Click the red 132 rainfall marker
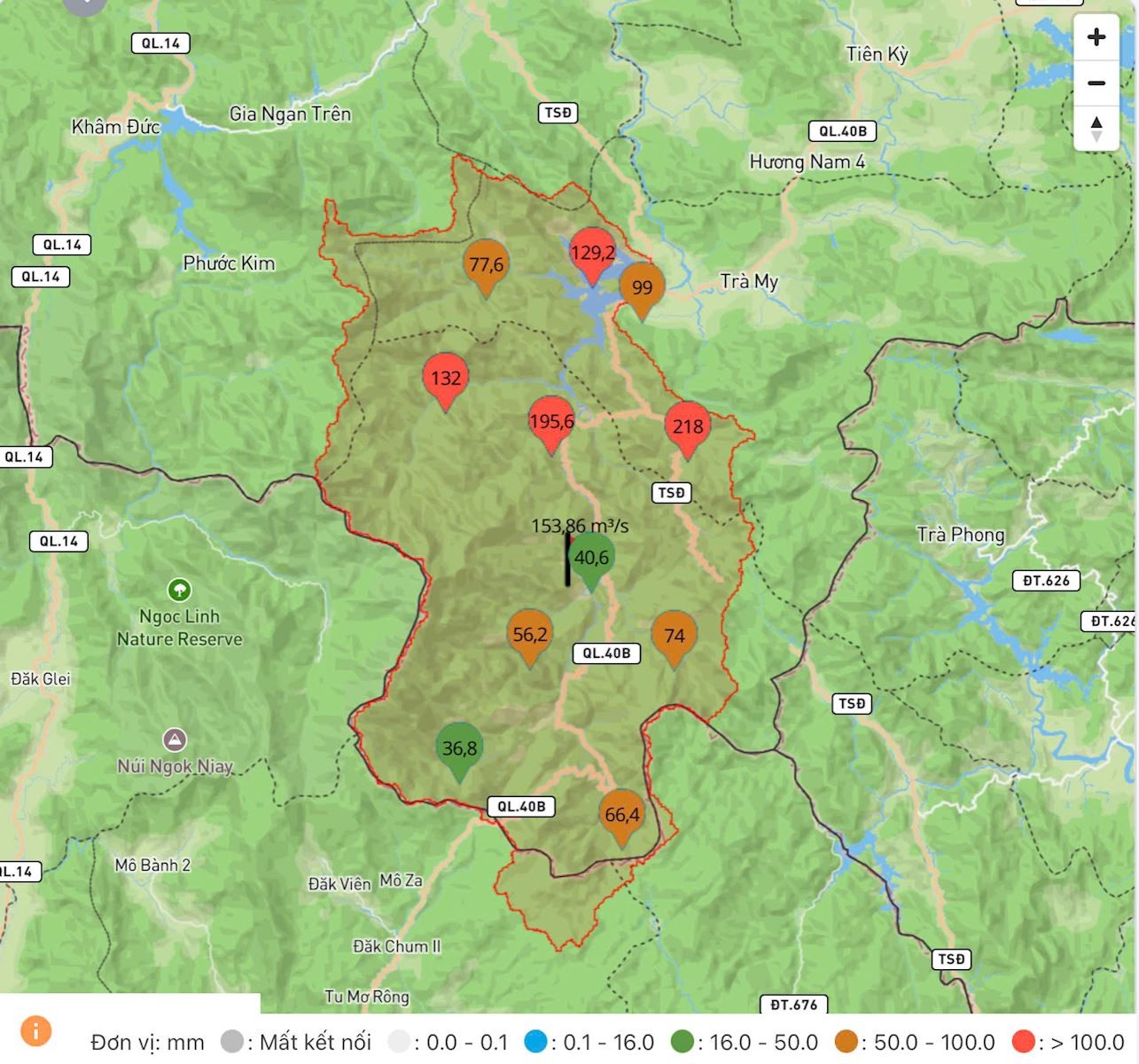The image size is (1139, 1064). pos(445,379)
